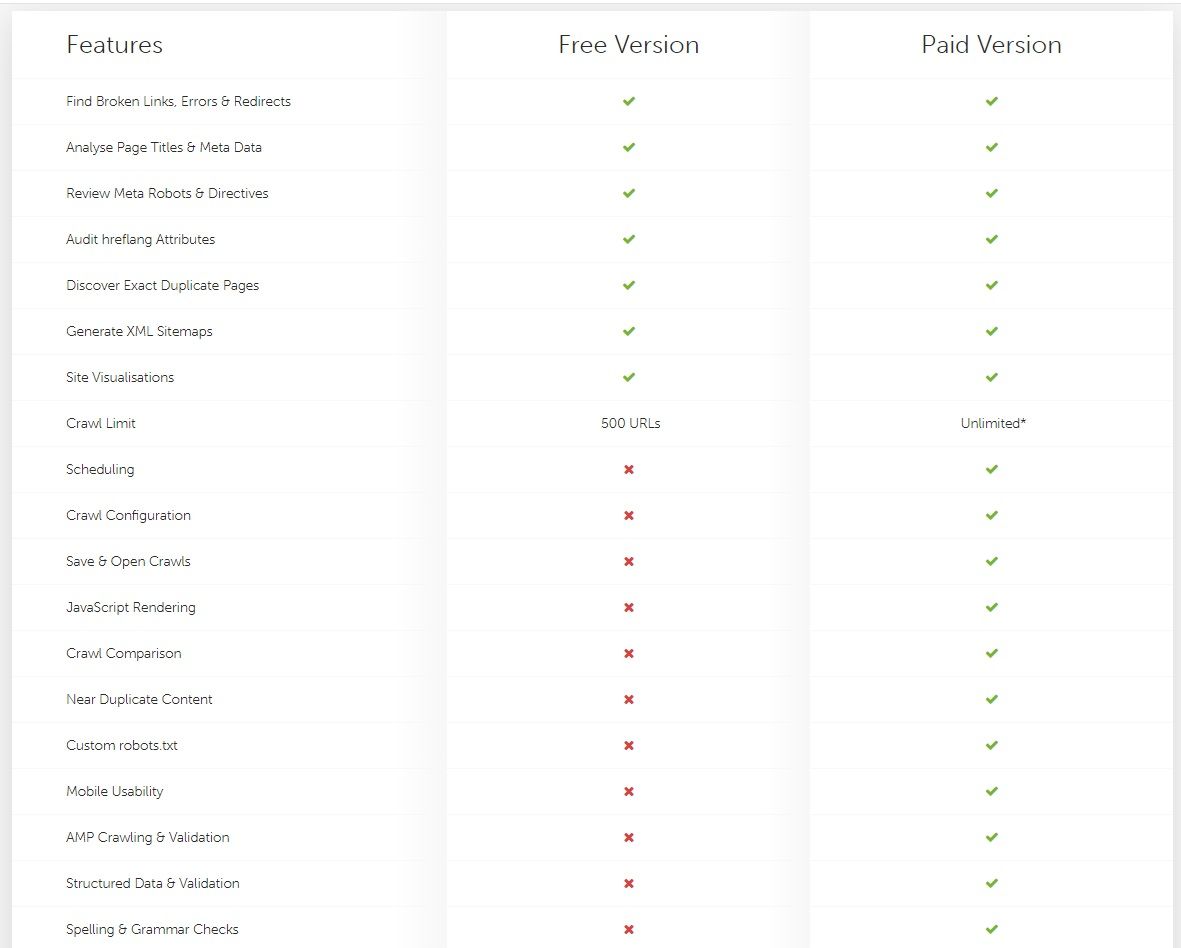Click the Free Version red cross for Mobile Usability
The image size is (1181, 948).
[x=629, y=791]
